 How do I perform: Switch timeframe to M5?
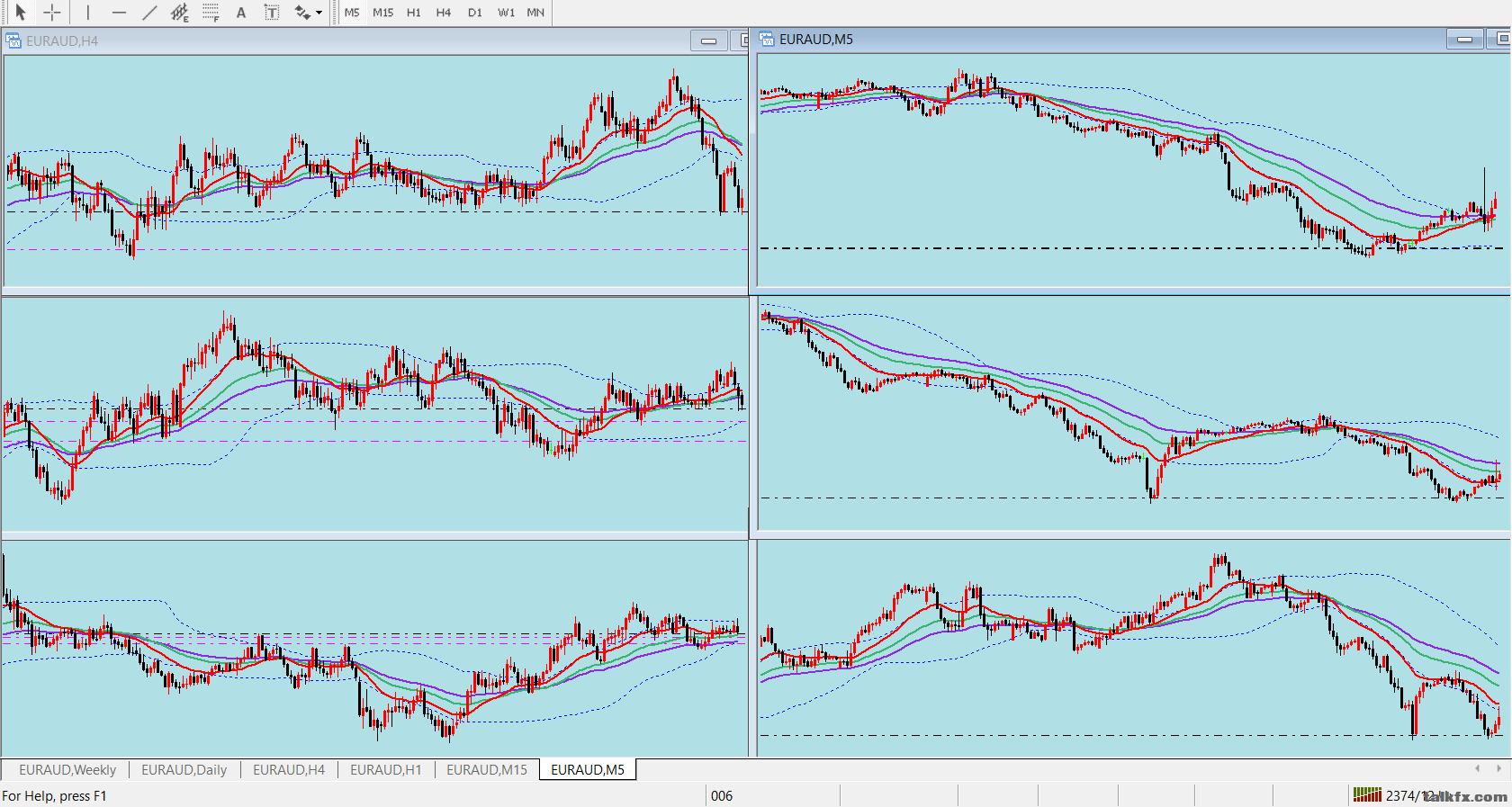352,13
